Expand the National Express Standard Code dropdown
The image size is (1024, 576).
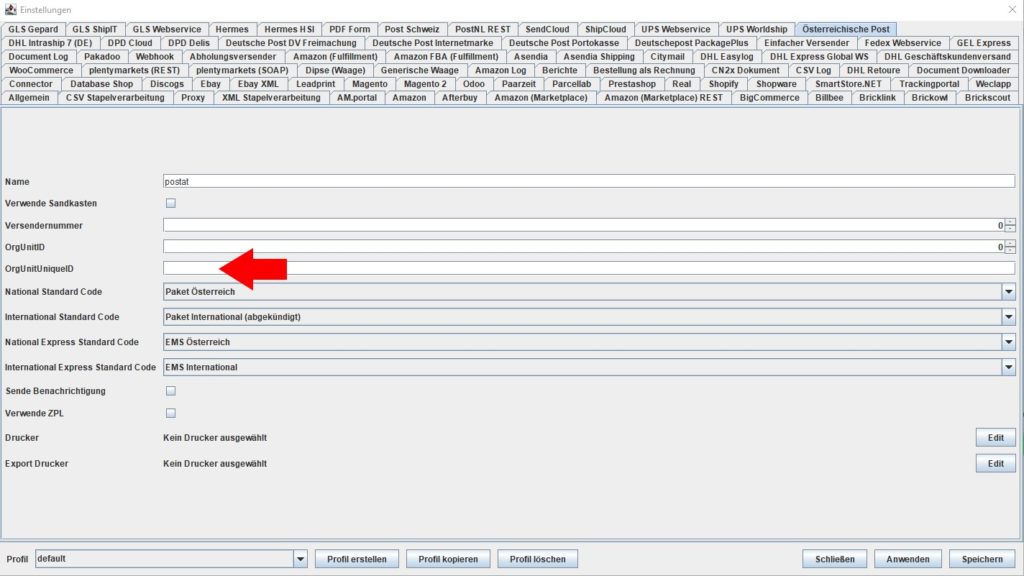click(1008, 342)
